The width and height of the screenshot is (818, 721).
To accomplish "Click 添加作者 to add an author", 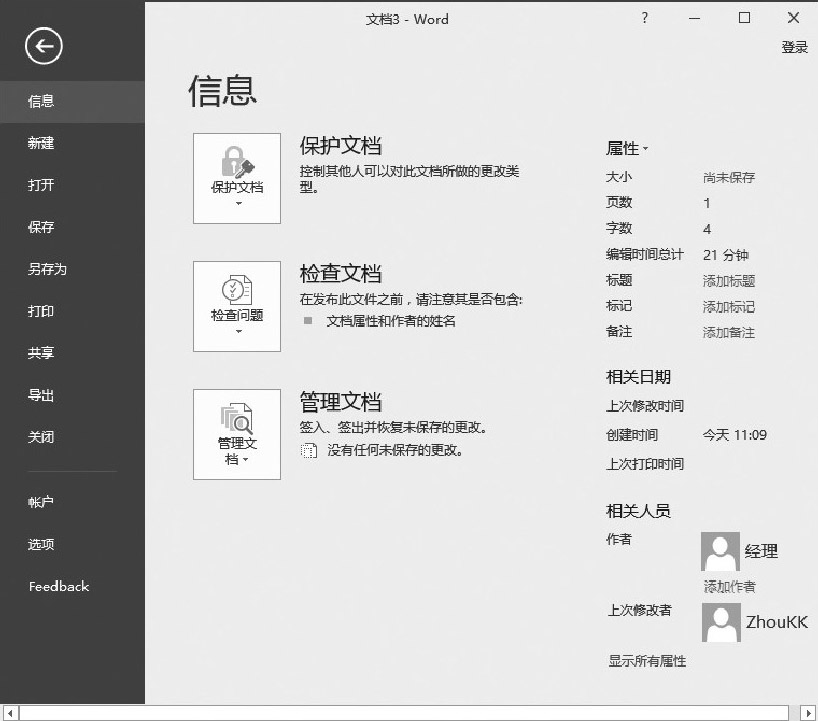I will coord(729,587).
